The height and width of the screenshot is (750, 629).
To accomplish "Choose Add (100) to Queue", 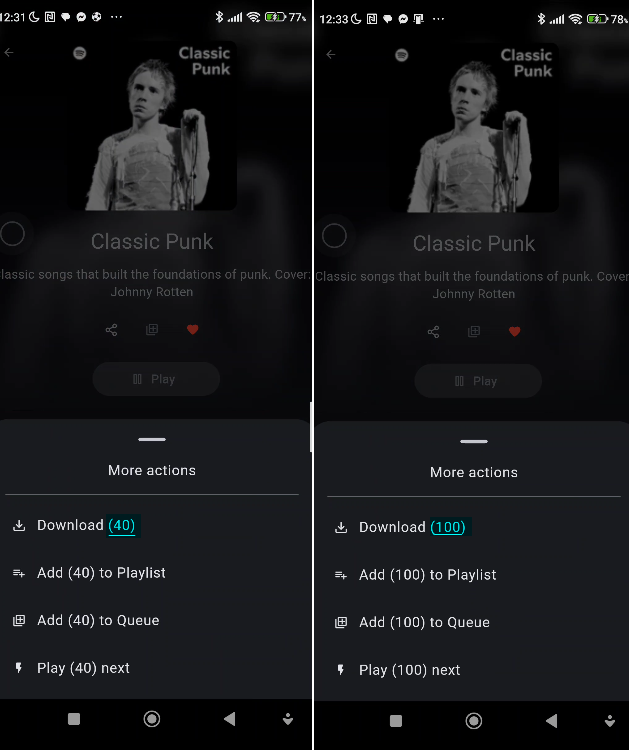I will tap(472, 622).
